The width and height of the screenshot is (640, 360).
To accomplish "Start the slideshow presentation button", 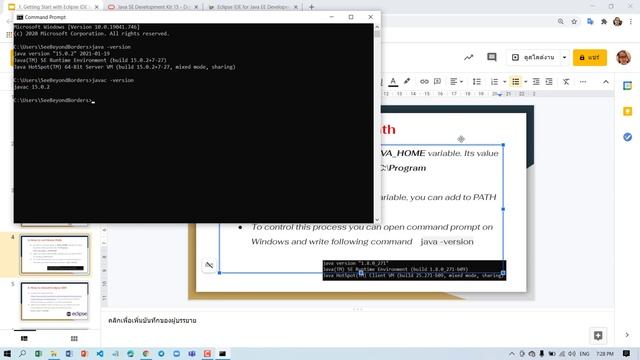I will (x=533, y=58).
